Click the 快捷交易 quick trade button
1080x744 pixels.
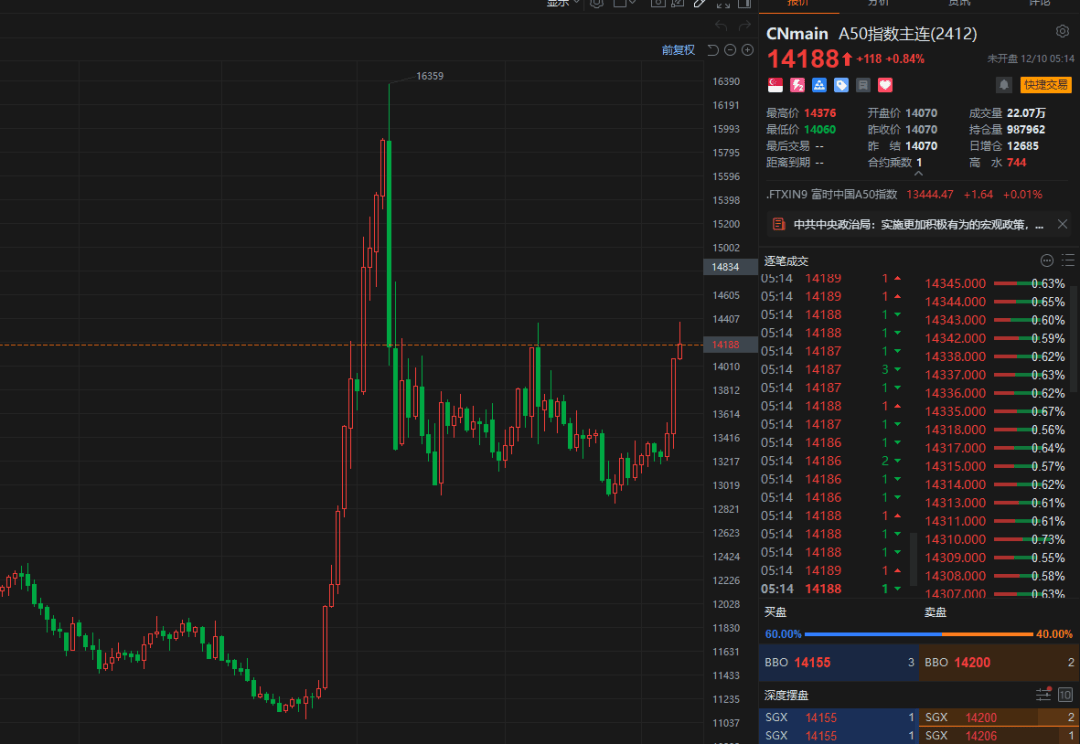pyautogui.click(x=1046, y=85)
